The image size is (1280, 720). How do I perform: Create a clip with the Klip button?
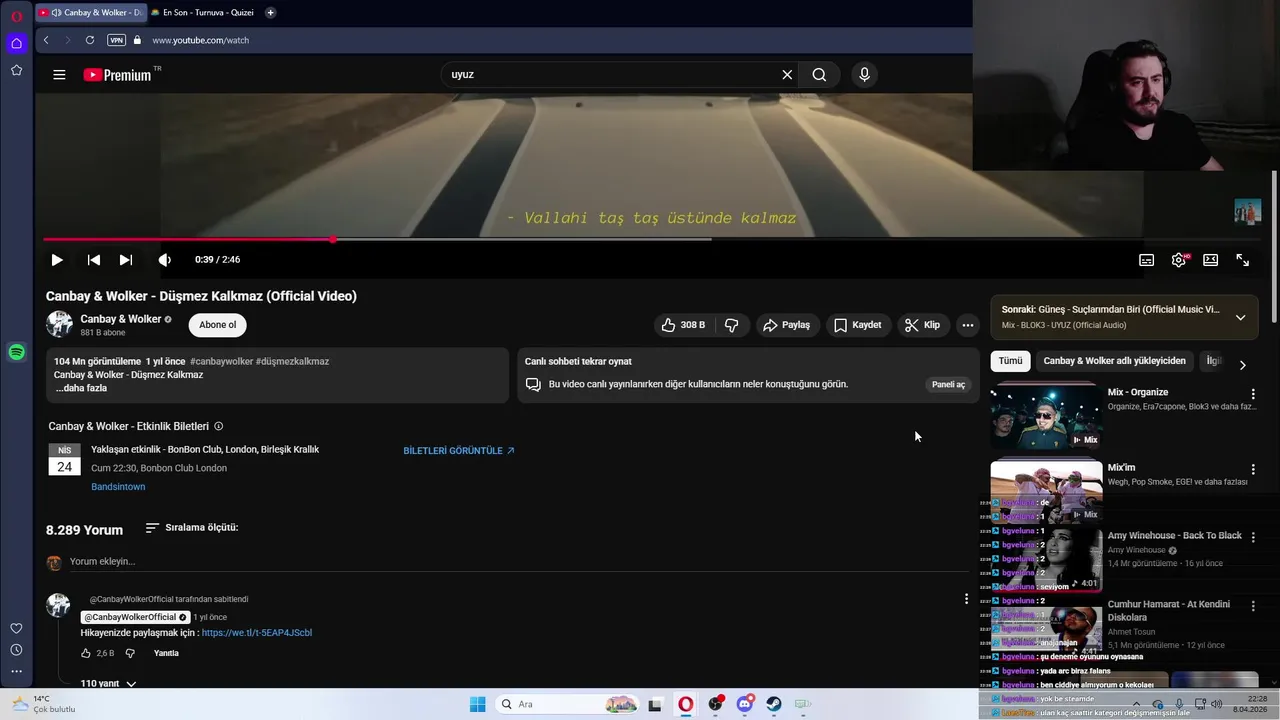[x=922, y=325]
